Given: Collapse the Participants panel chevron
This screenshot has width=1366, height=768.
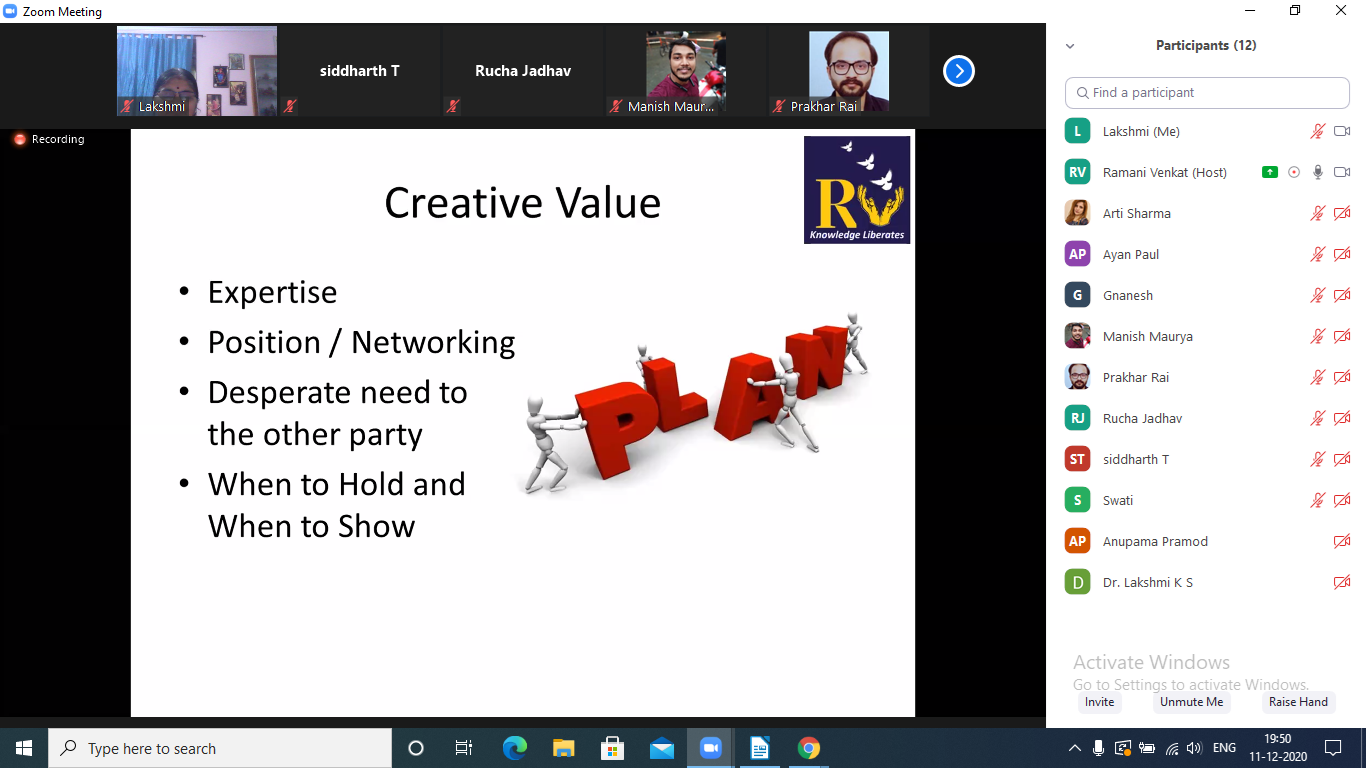Looking at the screenshot, I should pos(1070,46).
